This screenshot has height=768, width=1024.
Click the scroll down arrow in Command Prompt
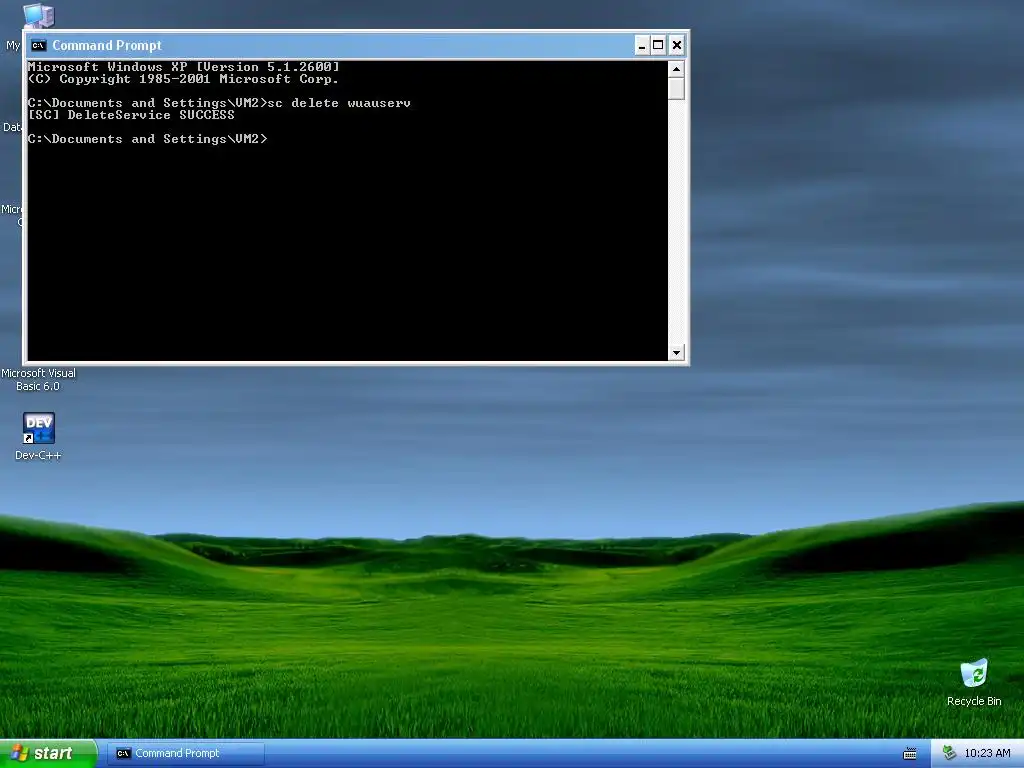676,353
